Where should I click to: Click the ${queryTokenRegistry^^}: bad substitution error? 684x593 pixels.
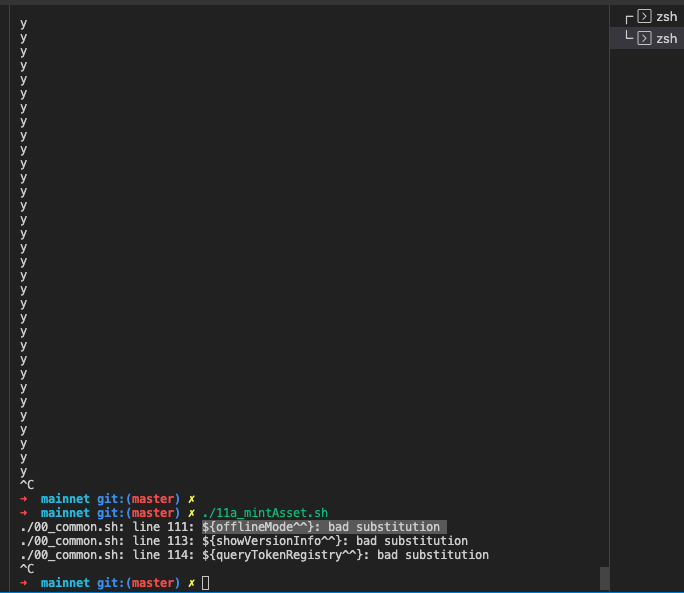tap(345, 555)
